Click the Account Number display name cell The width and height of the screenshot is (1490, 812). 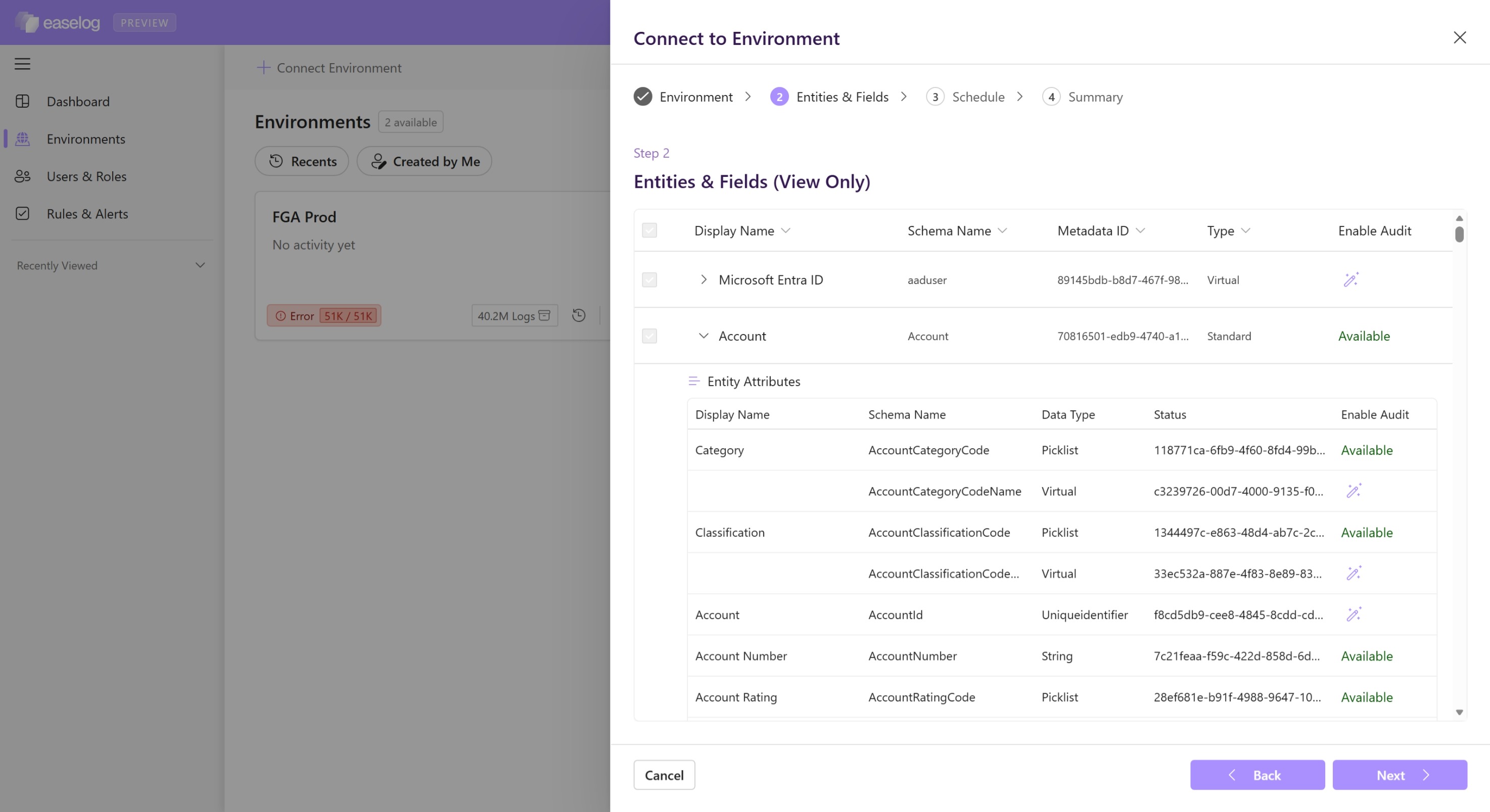(x=740, y=655)
